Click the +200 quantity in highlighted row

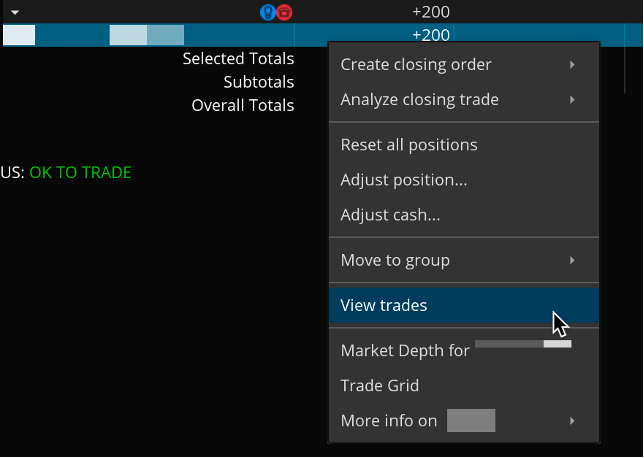(431, 35)
